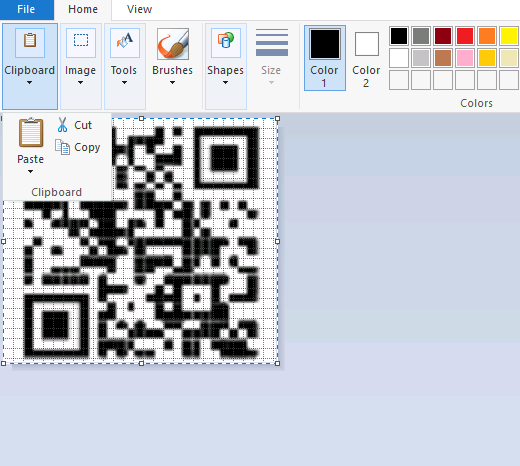Screen dimensions: 520x466
Task: Expand the Tools dropdown arrow
Action: point(124,83)
